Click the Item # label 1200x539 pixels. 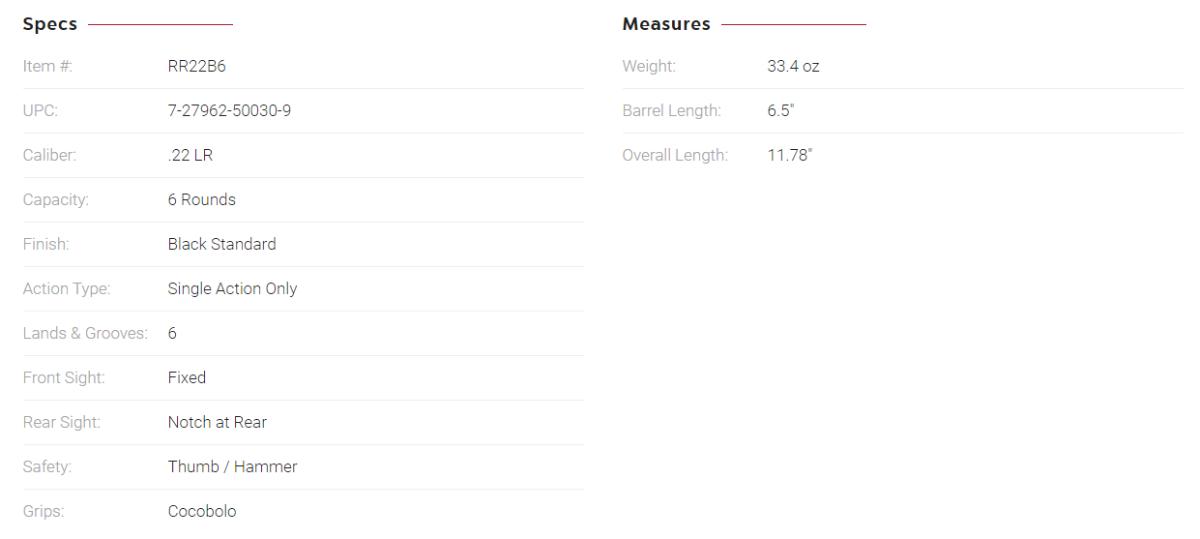point(47,67)
